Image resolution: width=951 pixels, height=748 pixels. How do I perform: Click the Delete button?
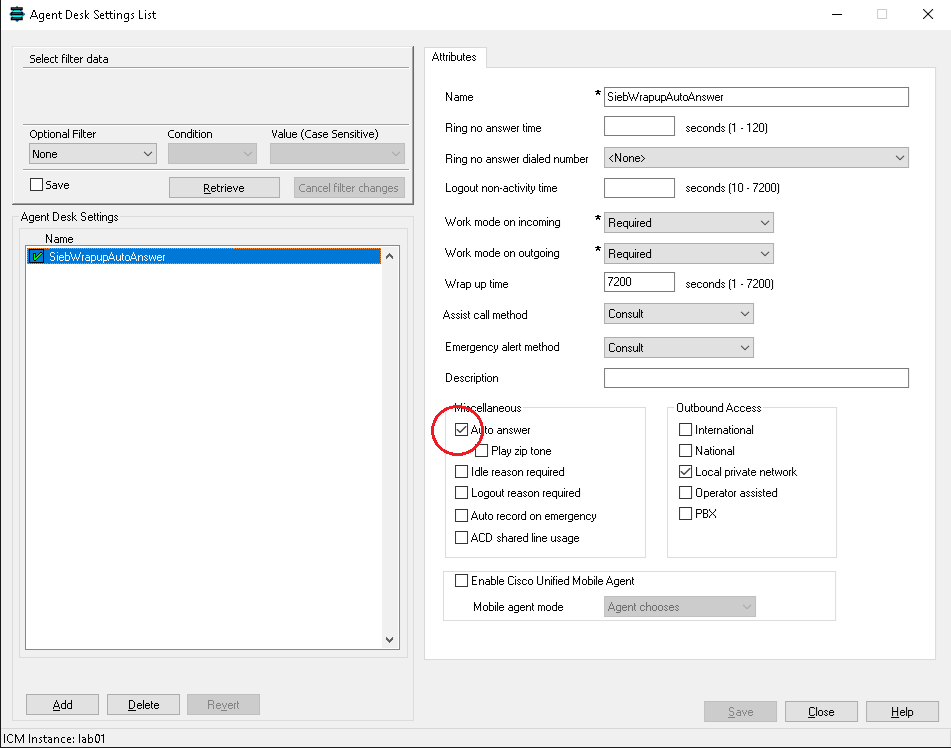coord(144,705)
